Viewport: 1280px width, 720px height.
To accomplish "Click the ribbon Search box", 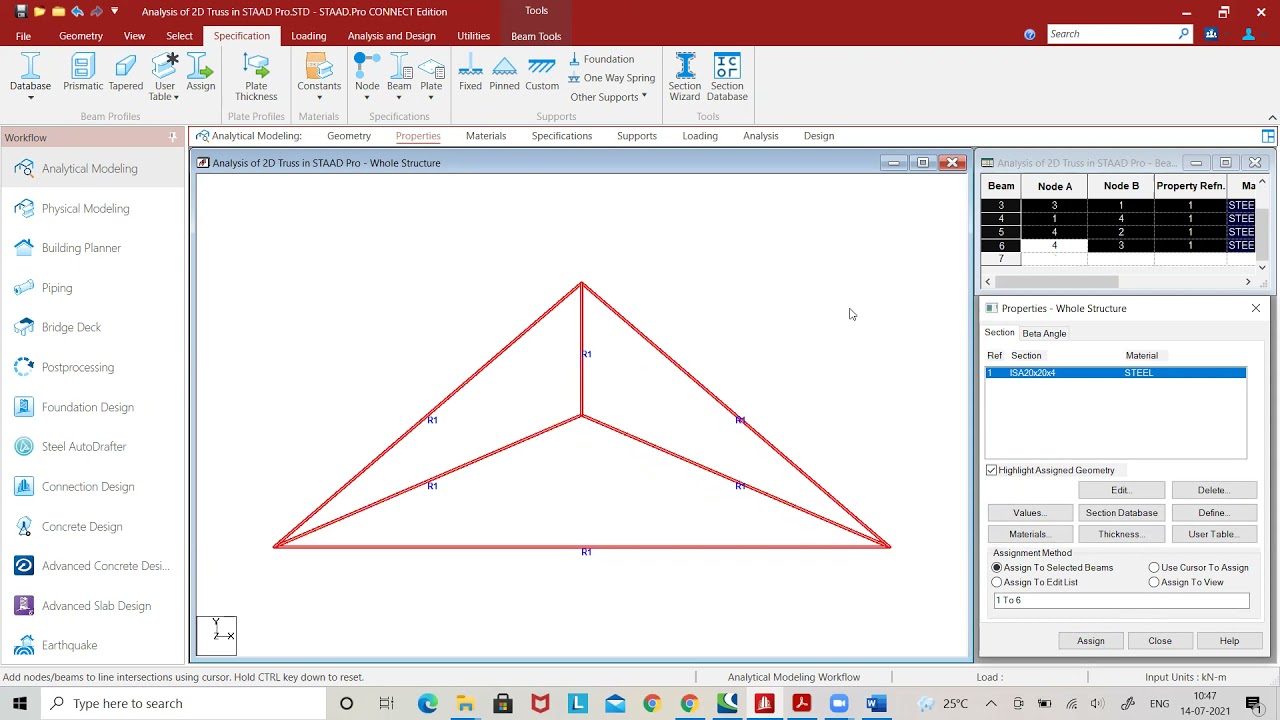I will (x=1120, y=34).
